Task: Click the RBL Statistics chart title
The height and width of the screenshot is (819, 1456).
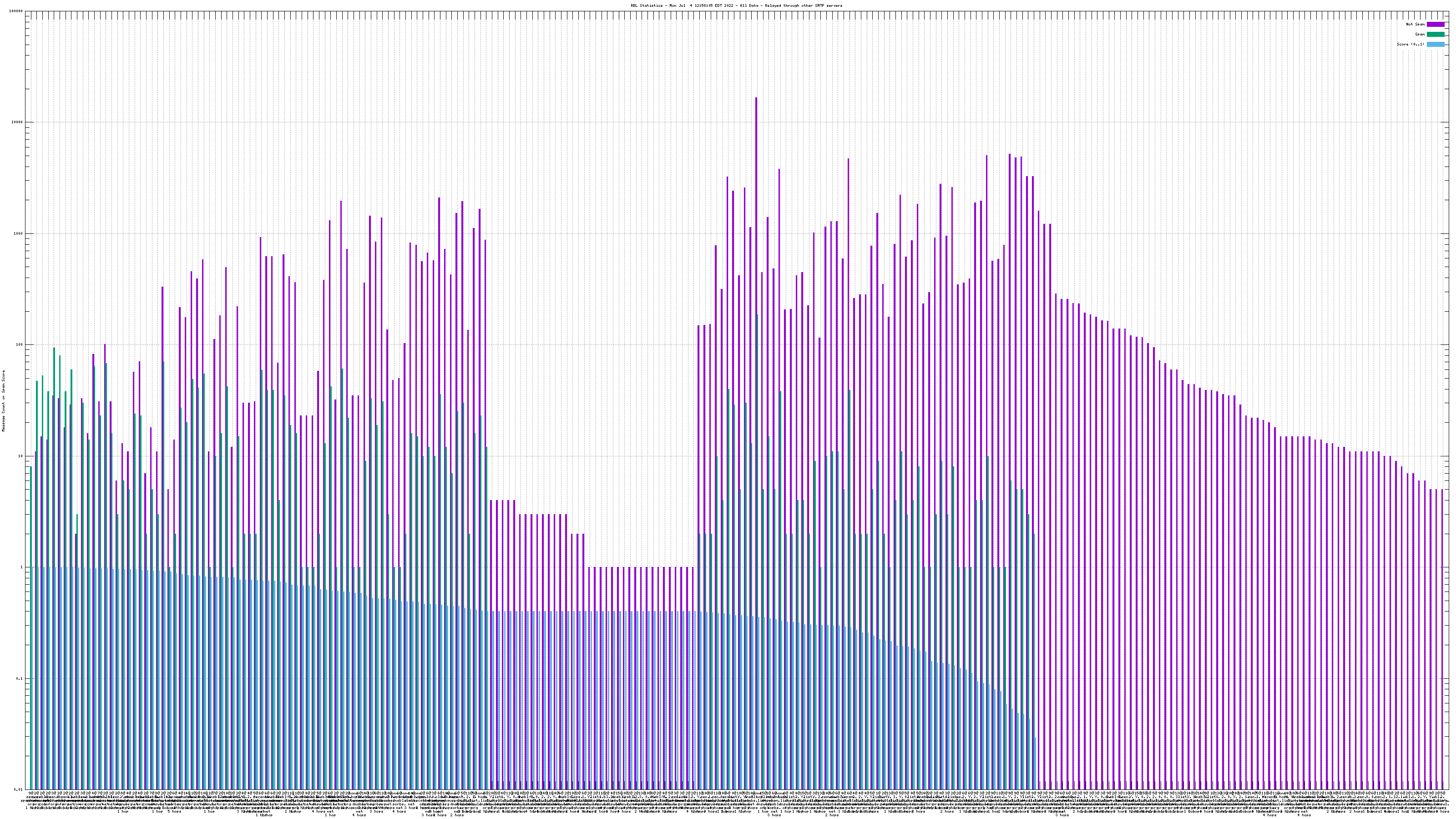Action: 736,5
